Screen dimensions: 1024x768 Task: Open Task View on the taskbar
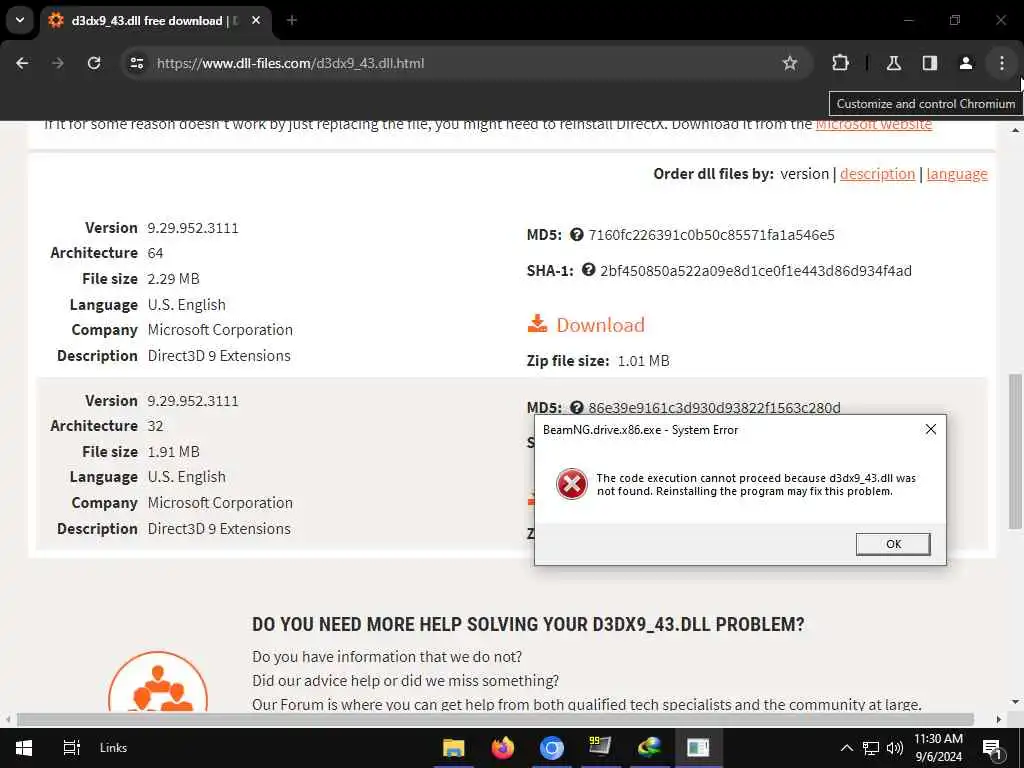[71, 748]
